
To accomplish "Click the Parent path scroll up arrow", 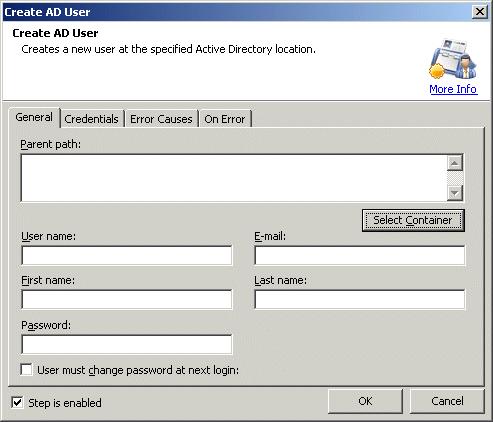I will [x=455, y=163].
